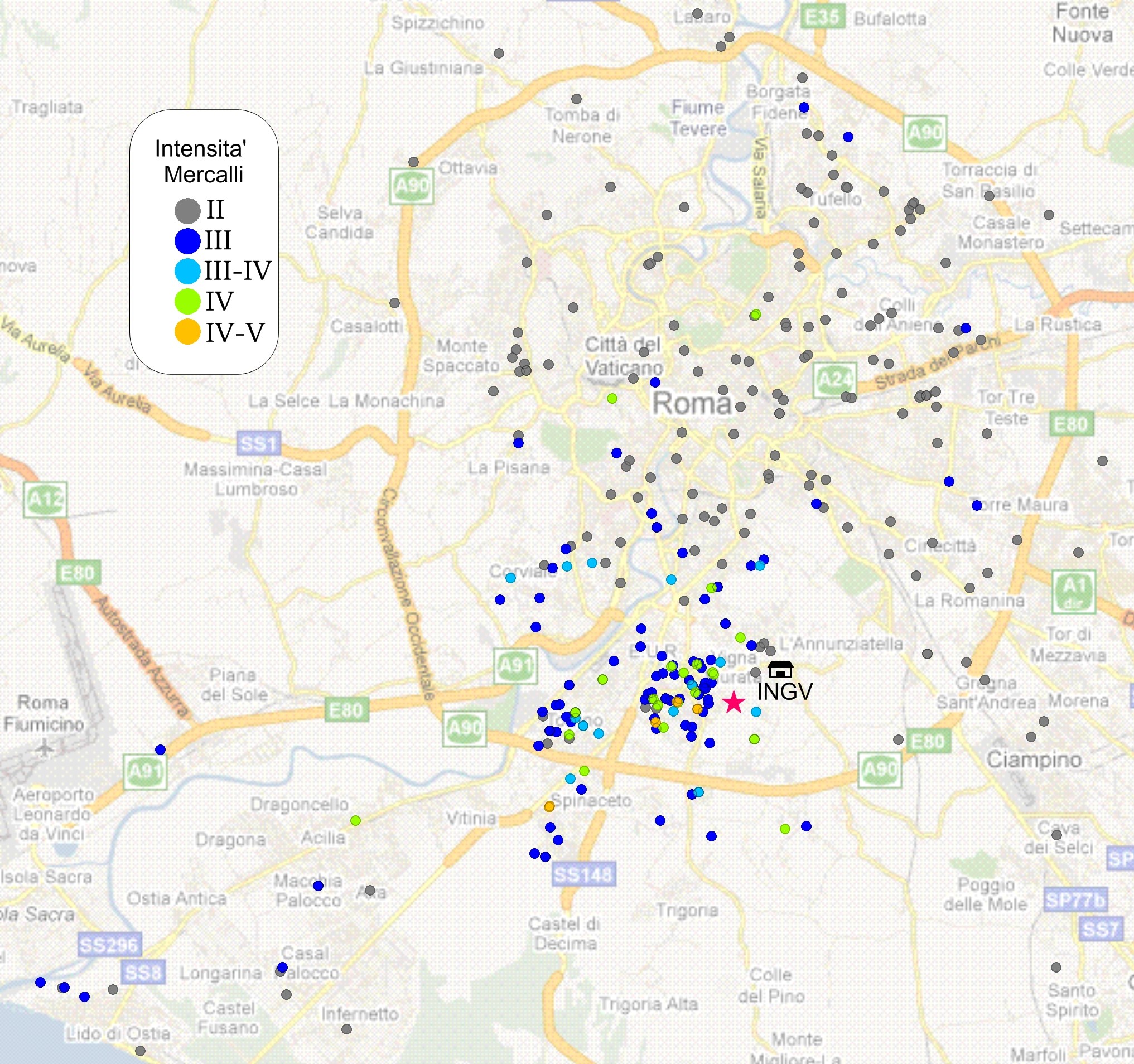Click the green intensity IV legend swatch
Image resolution: width=1134 pixels, height=1064 pixels.
(187, 301)
